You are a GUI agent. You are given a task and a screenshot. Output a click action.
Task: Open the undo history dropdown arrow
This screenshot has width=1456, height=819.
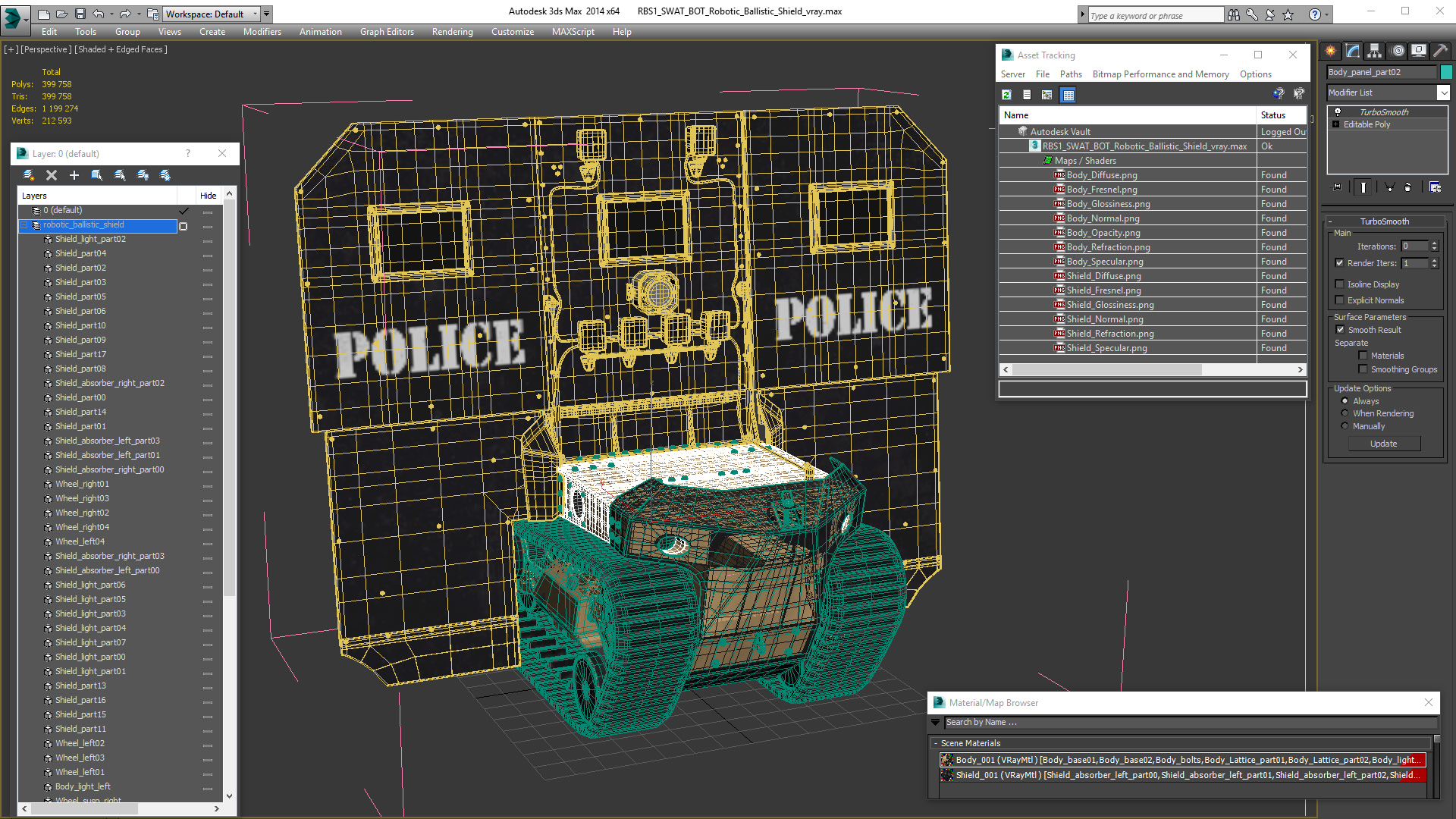click(x=111, y=14)
